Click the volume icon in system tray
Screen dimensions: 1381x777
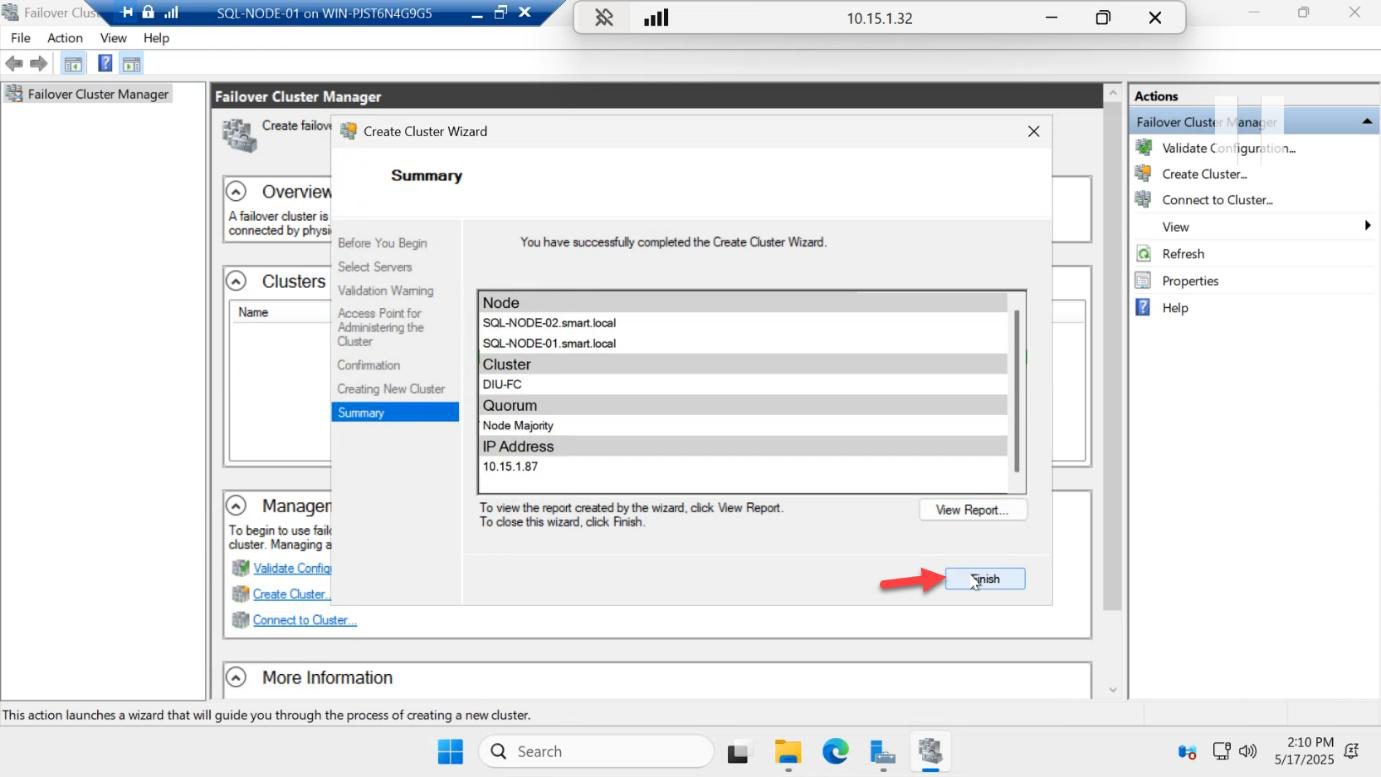(1247, 751)
